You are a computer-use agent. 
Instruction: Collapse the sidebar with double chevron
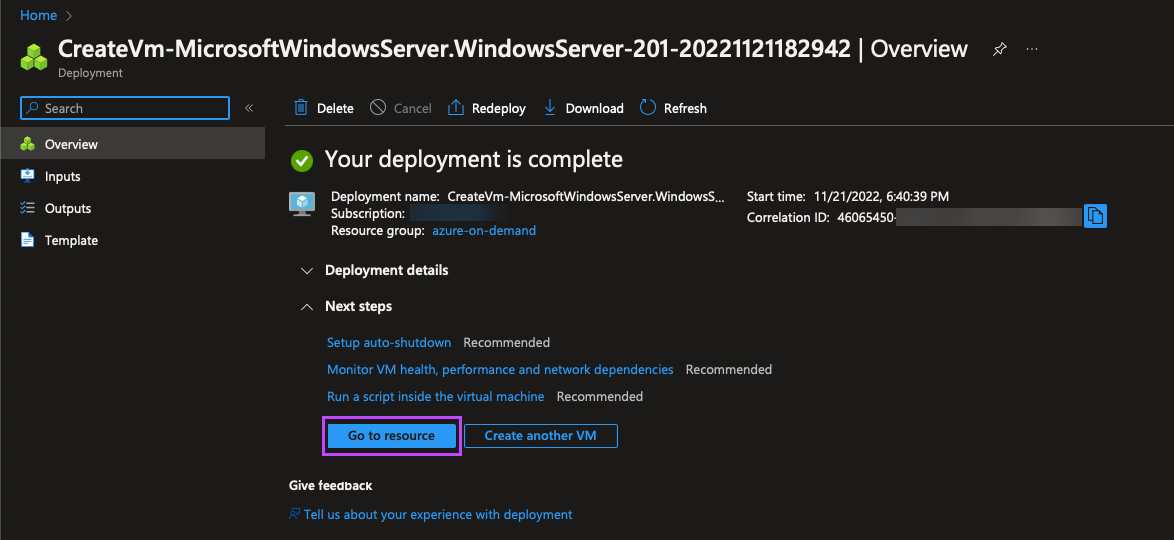point(249,108)
